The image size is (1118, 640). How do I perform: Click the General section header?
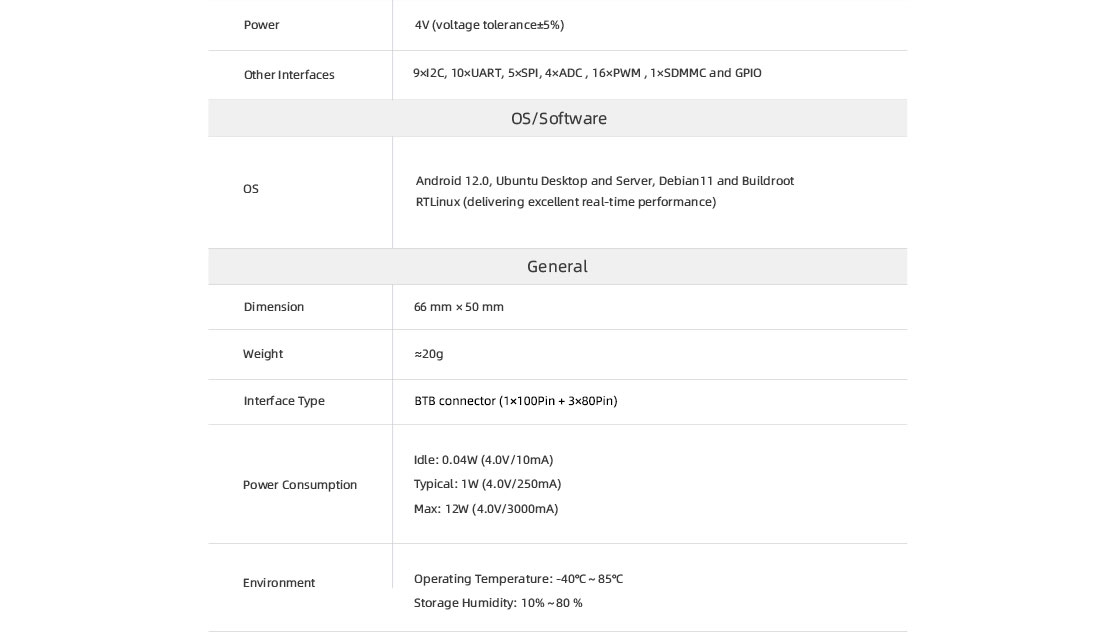(x=557, y=267)
